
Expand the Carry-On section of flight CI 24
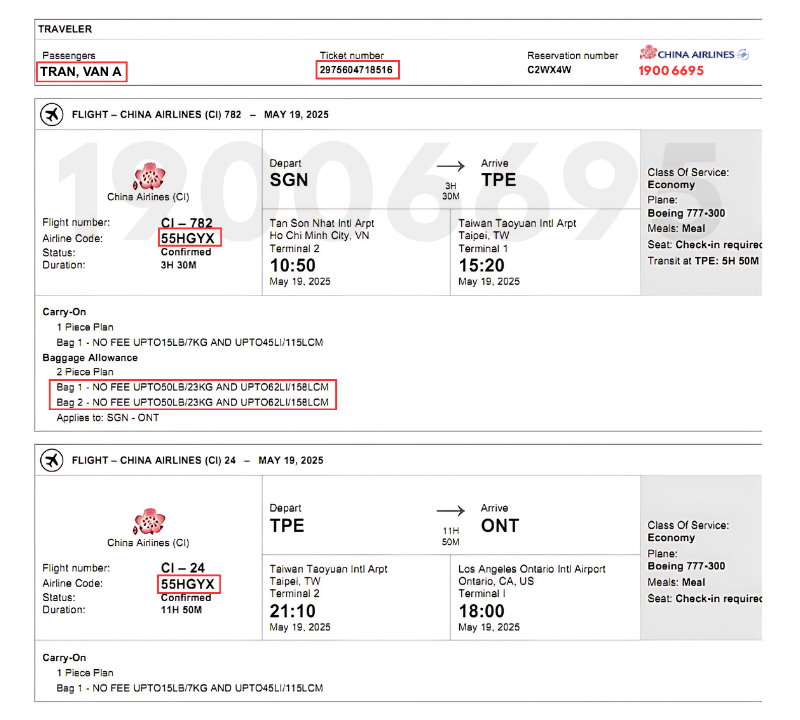(x=64, y=659)
